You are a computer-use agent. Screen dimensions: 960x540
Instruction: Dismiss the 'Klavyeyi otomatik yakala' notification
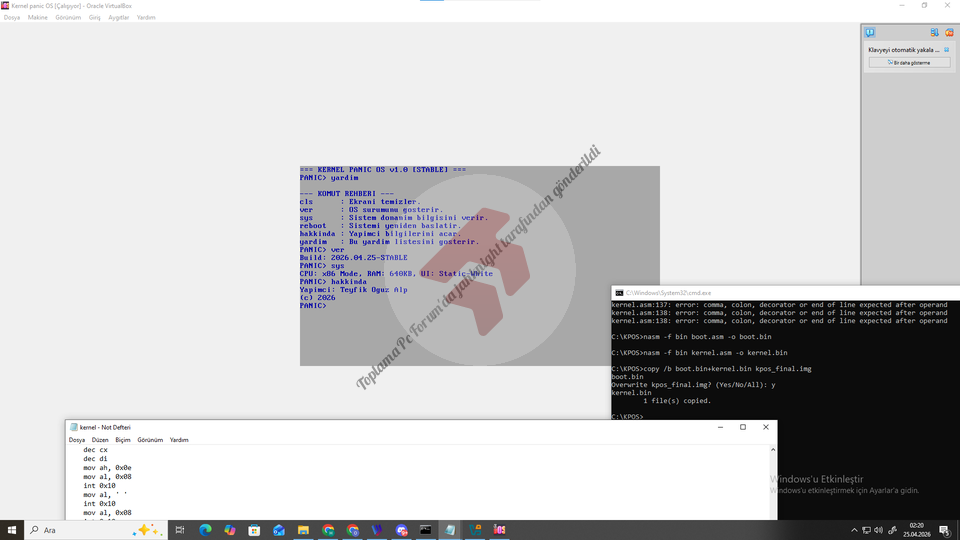(x=948, y=49)
